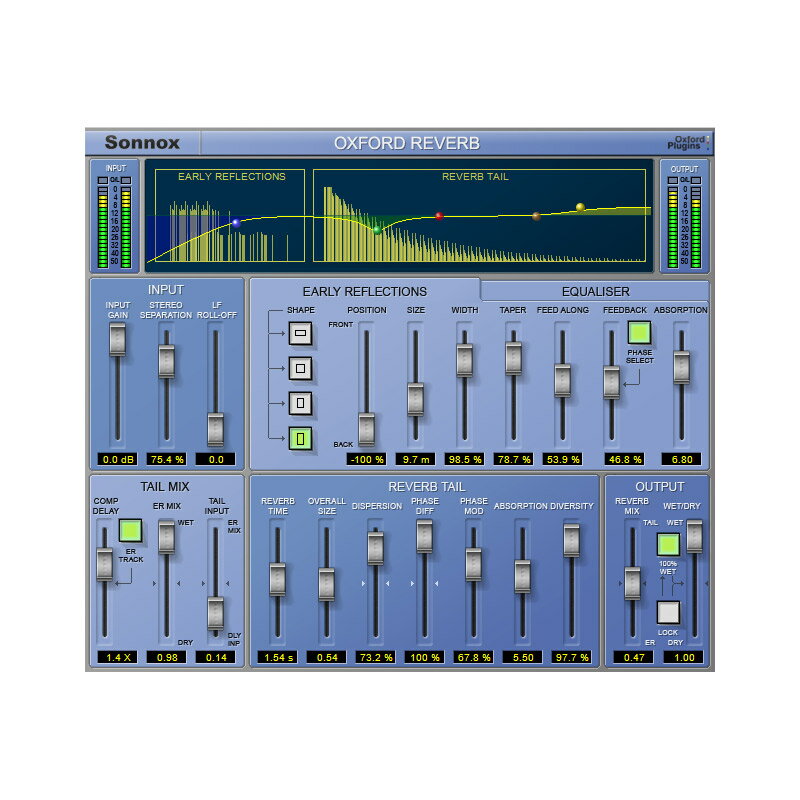Click the Reverb Time slider handle
The image size is (800, 800).
tap(277, 579)
